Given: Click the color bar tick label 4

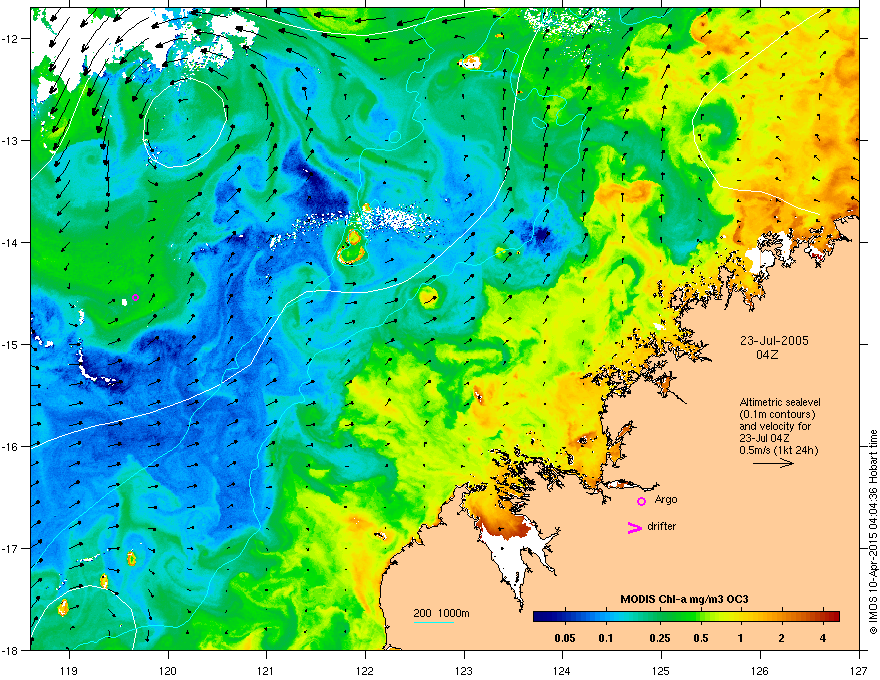Looking at the screenshot, I should pos(823,638).
